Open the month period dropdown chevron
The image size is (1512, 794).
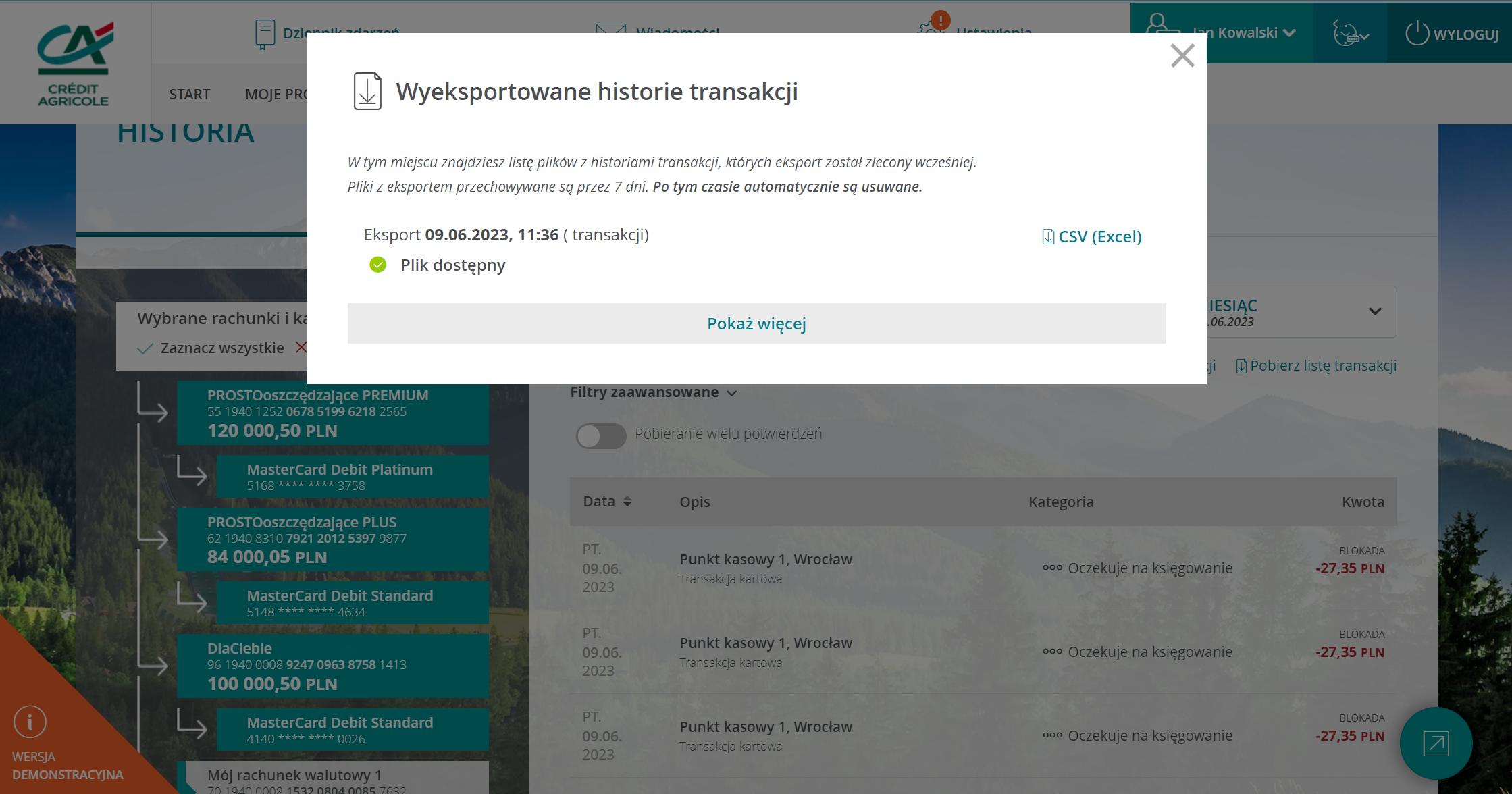coord(1374,311)
